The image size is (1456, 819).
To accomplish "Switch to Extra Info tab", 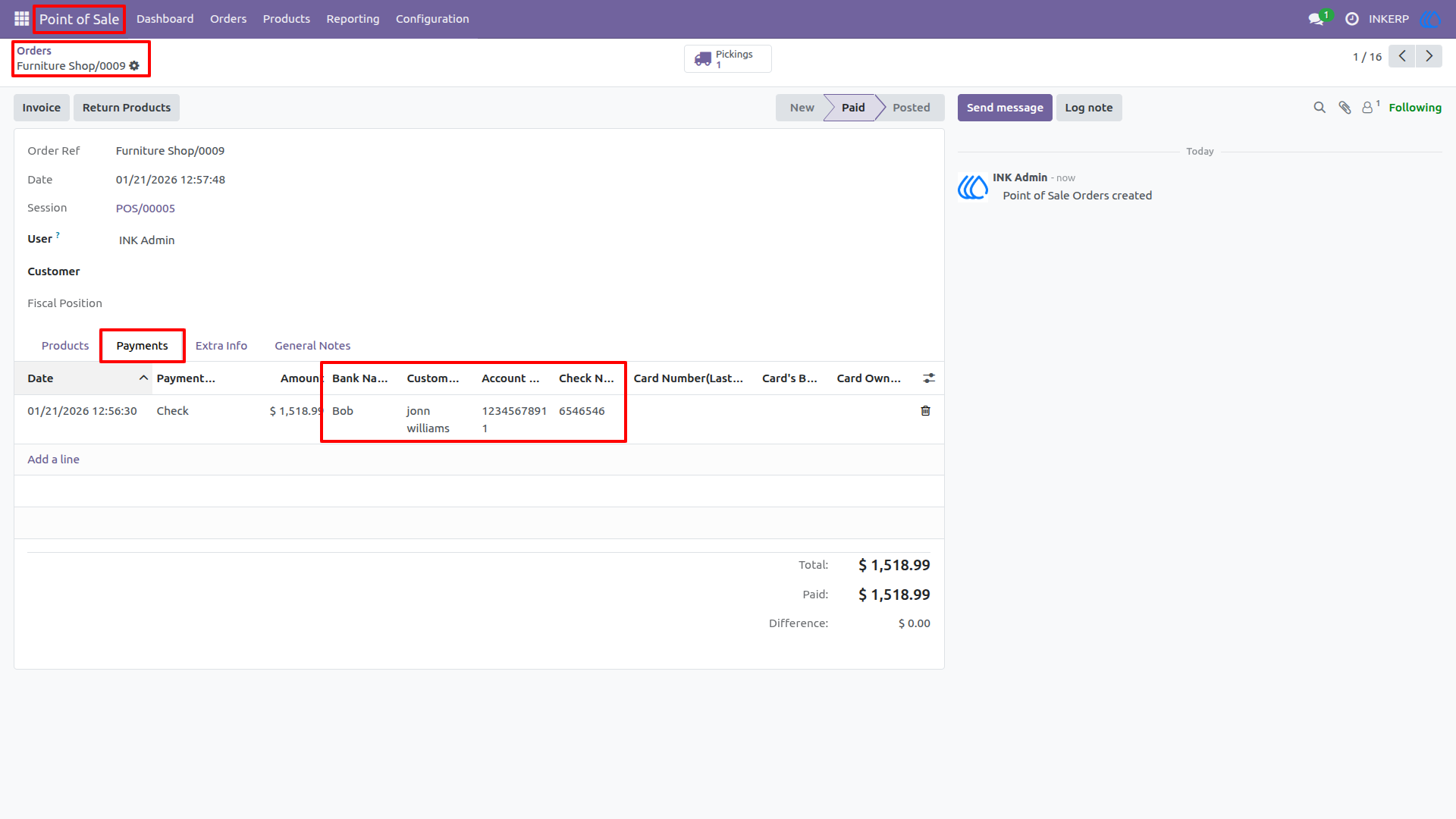I will click(221, 346).
